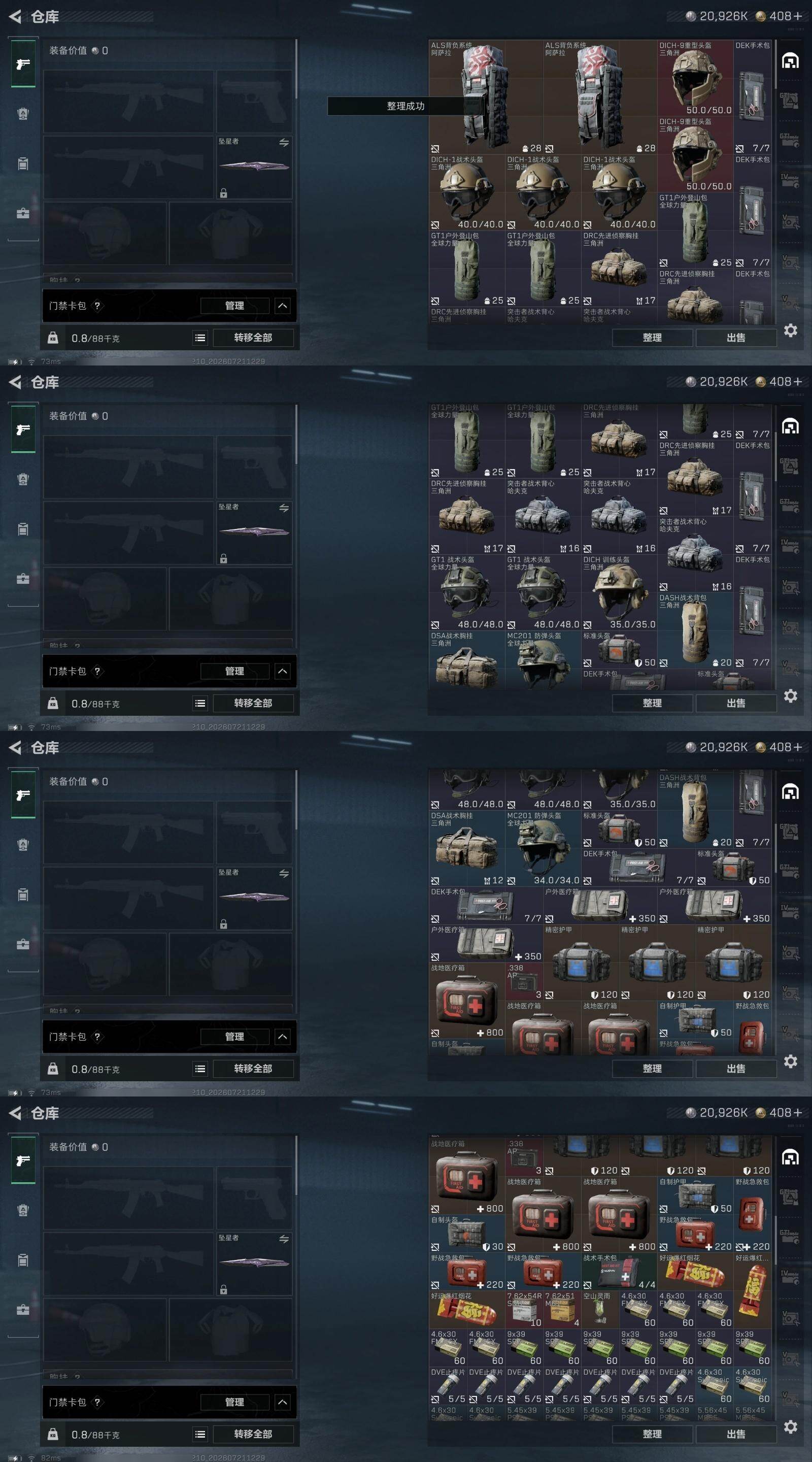
Task: Collapse 门禁卡包 chevron in the 82ms view
Action: point(283,1403)
